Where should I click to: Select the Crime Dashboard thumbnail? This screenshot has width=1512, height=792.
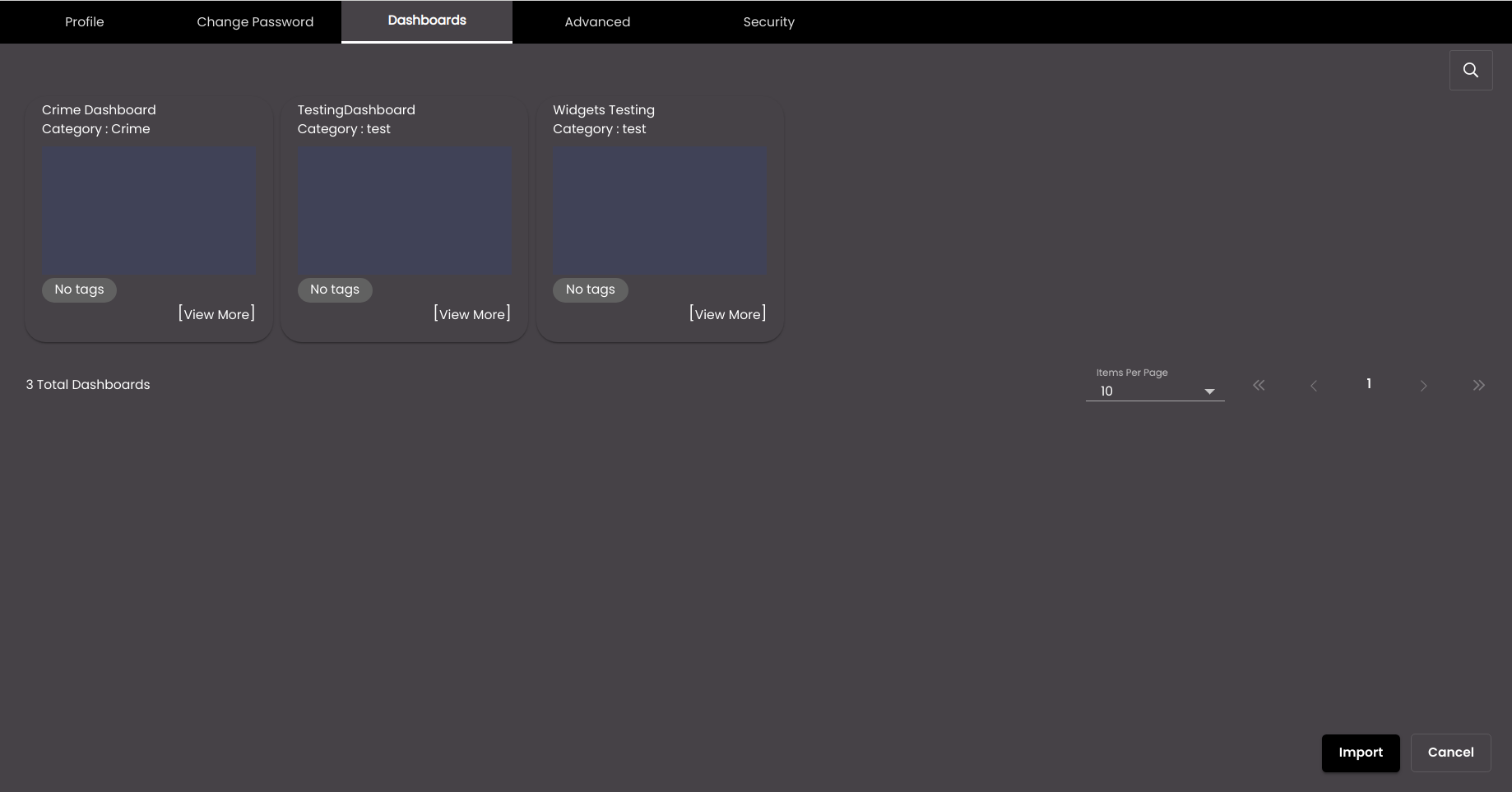[149, 211]
